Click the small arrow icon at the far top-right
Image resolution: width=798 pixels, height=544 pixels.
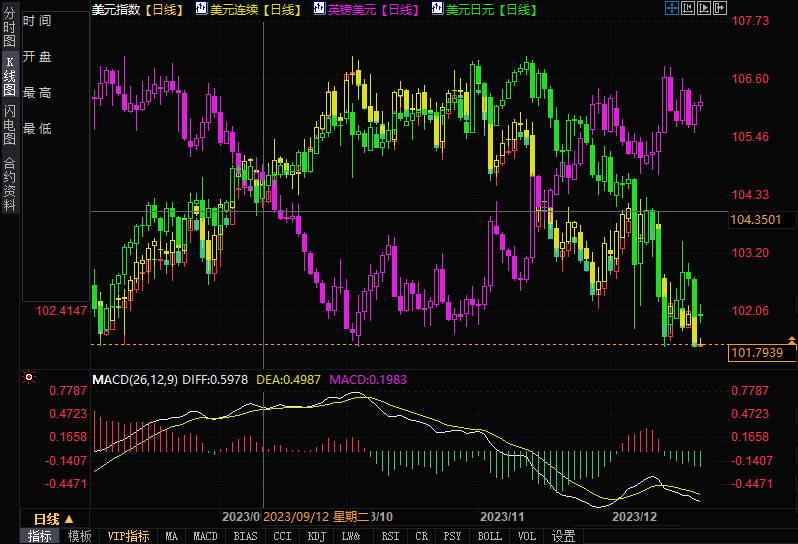[x=720, y=9]
